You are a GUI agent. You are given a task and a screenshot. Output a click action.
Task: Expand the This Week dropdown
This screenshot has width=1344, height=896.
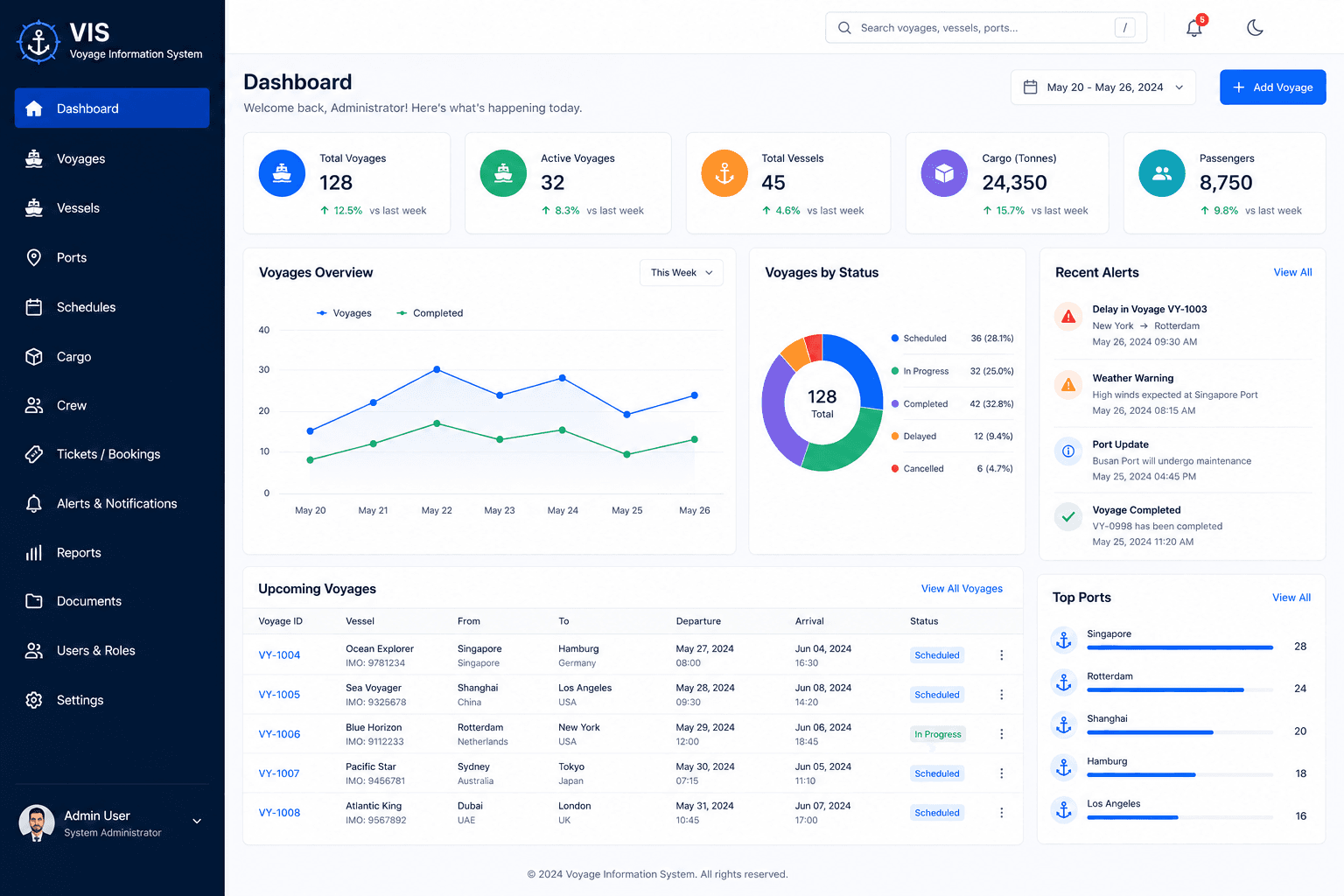point(682,273)
